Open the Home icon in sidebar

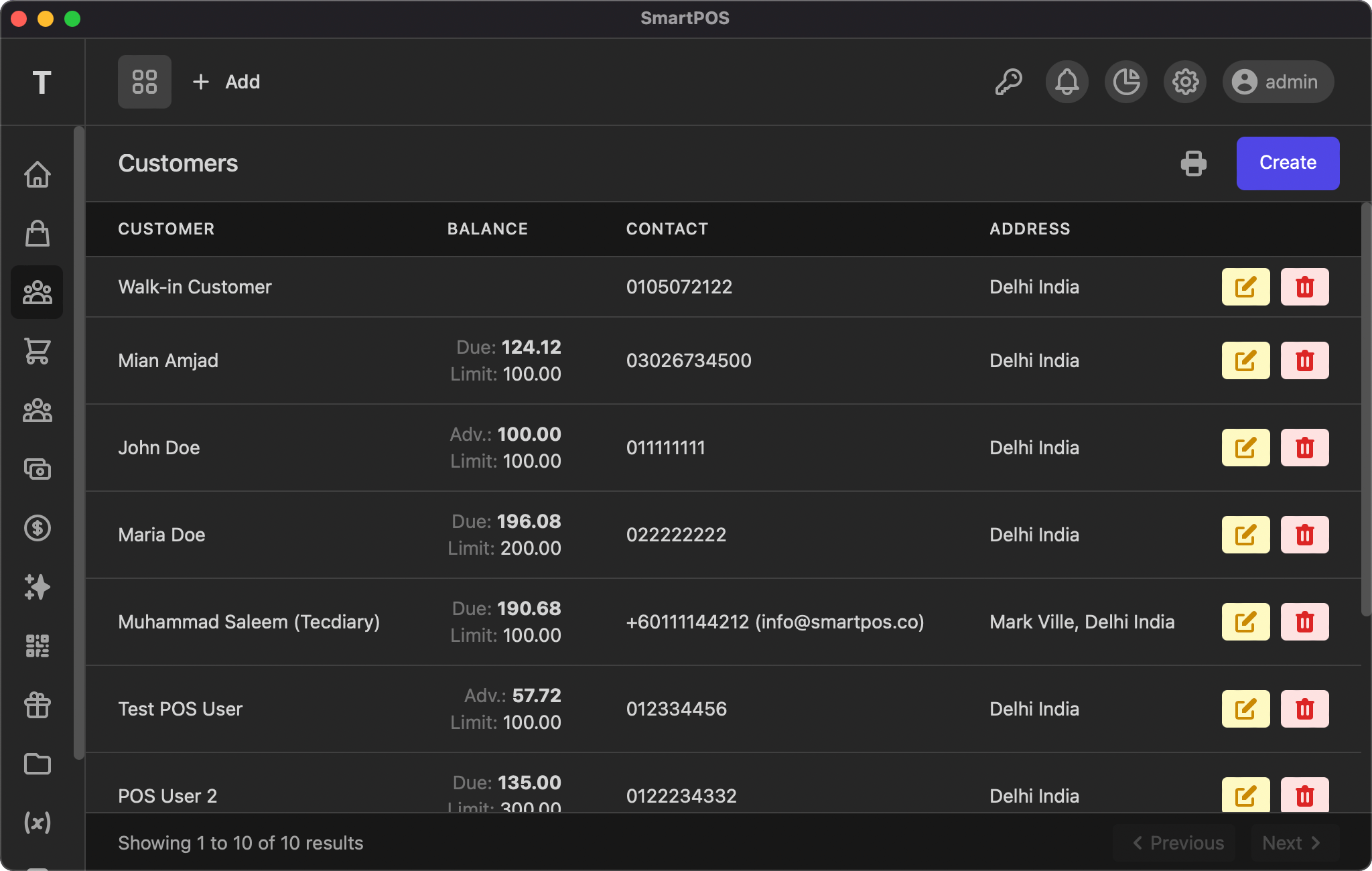(38, 174)
